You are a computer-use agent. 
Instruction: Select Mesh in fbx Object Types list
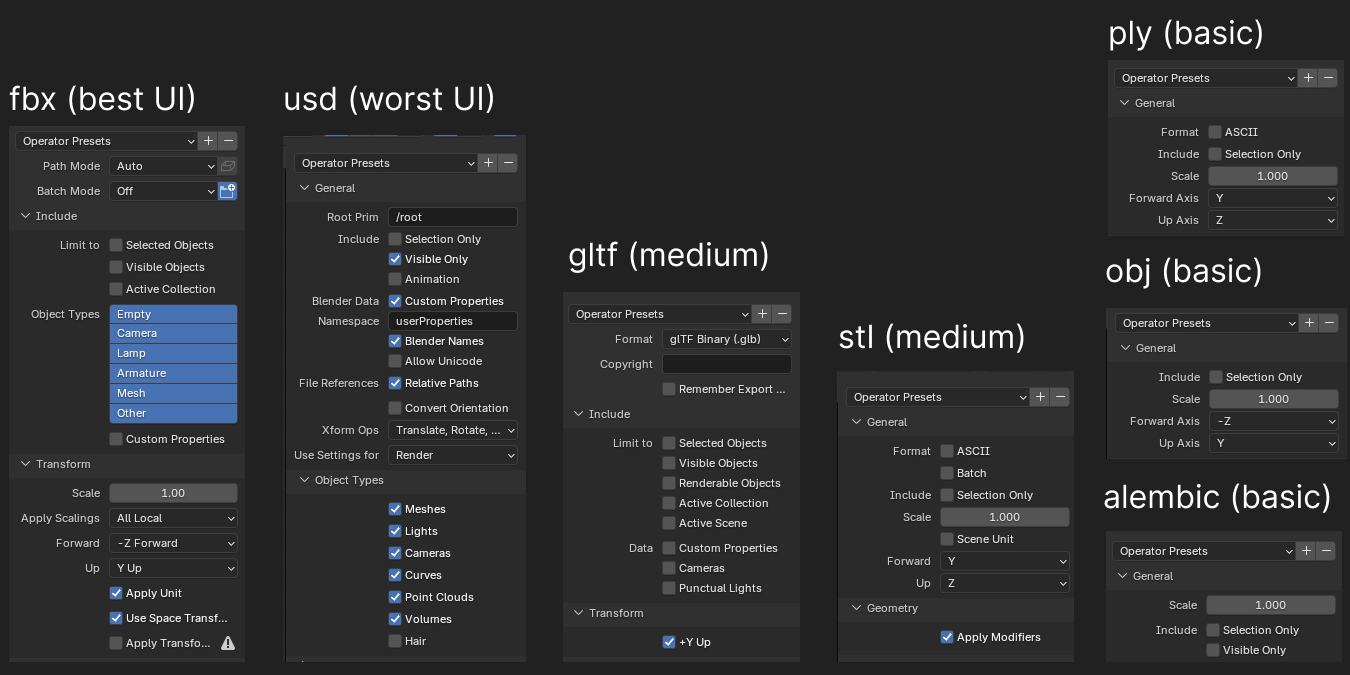pos(173,393)
